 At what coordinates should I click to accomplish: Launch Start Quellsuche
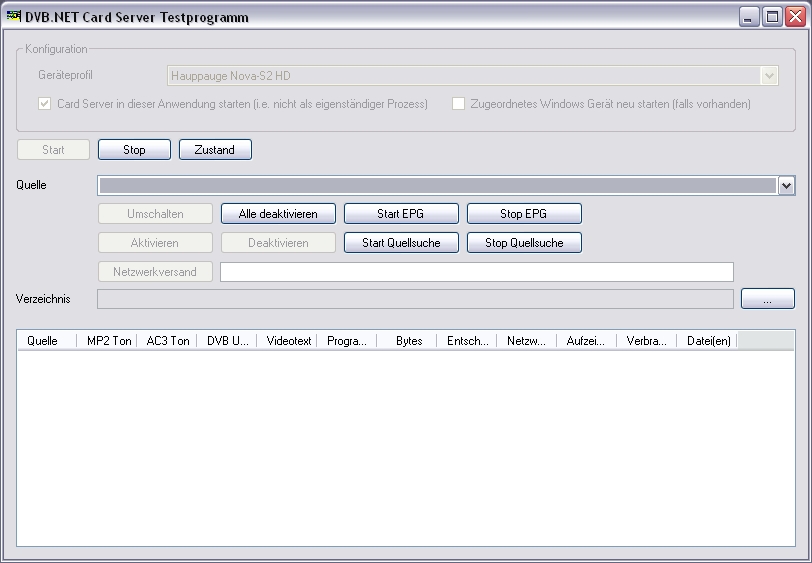(x=401, y=243)
